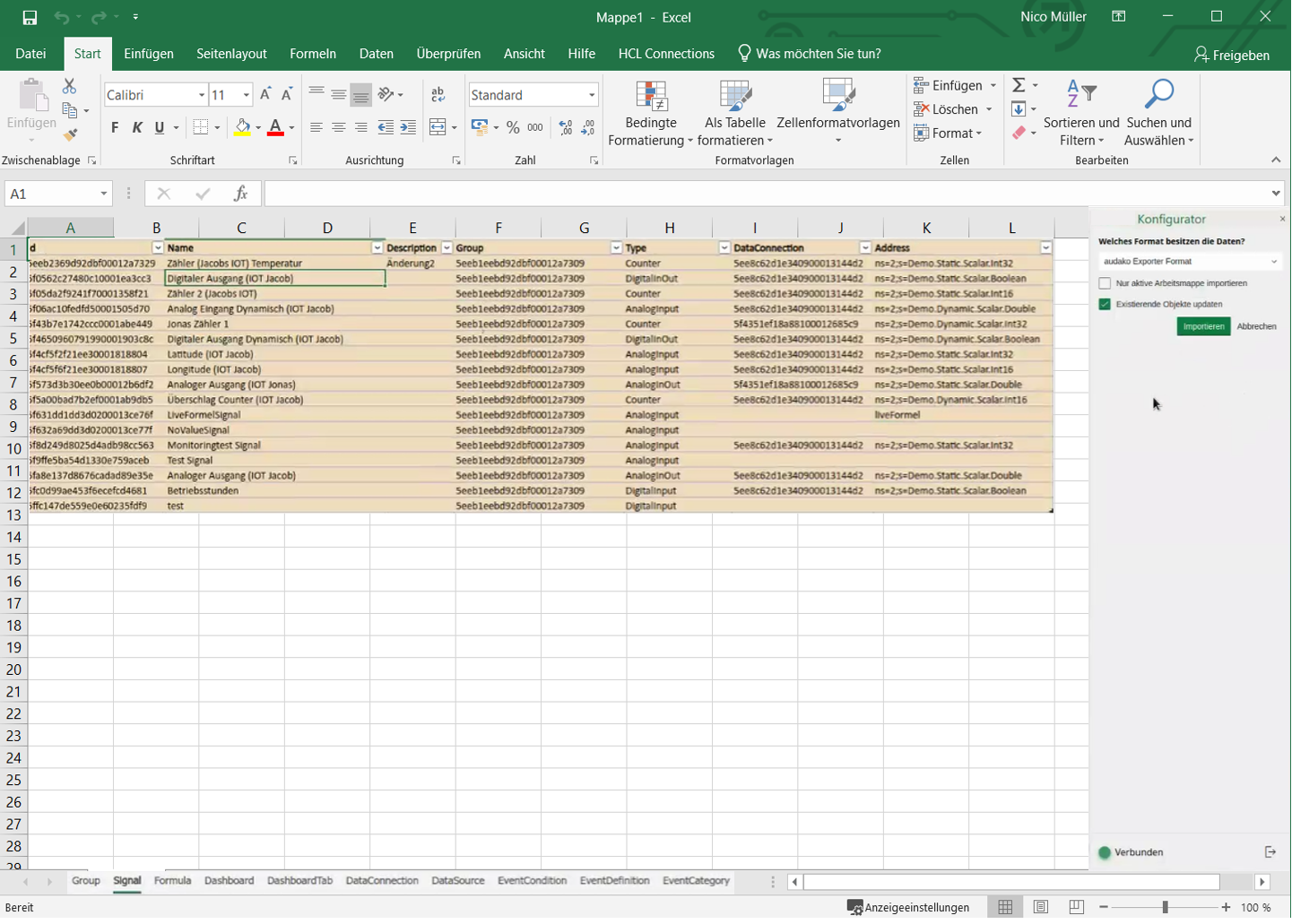Open the Name column filter dropdown
The width and height of the screenshot is (1292, 924).
pyautogui.click(x=377, y=248)
